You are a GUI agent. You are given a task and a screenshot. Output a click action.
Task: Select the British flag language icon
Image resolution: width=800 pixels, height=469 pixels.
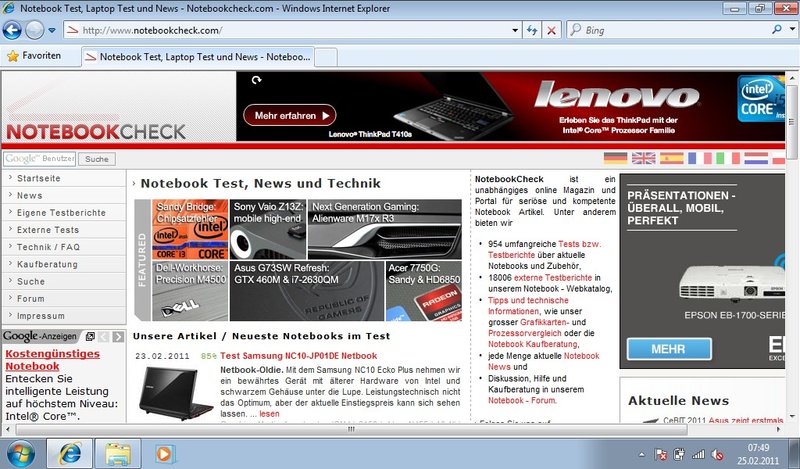(643, 158)
